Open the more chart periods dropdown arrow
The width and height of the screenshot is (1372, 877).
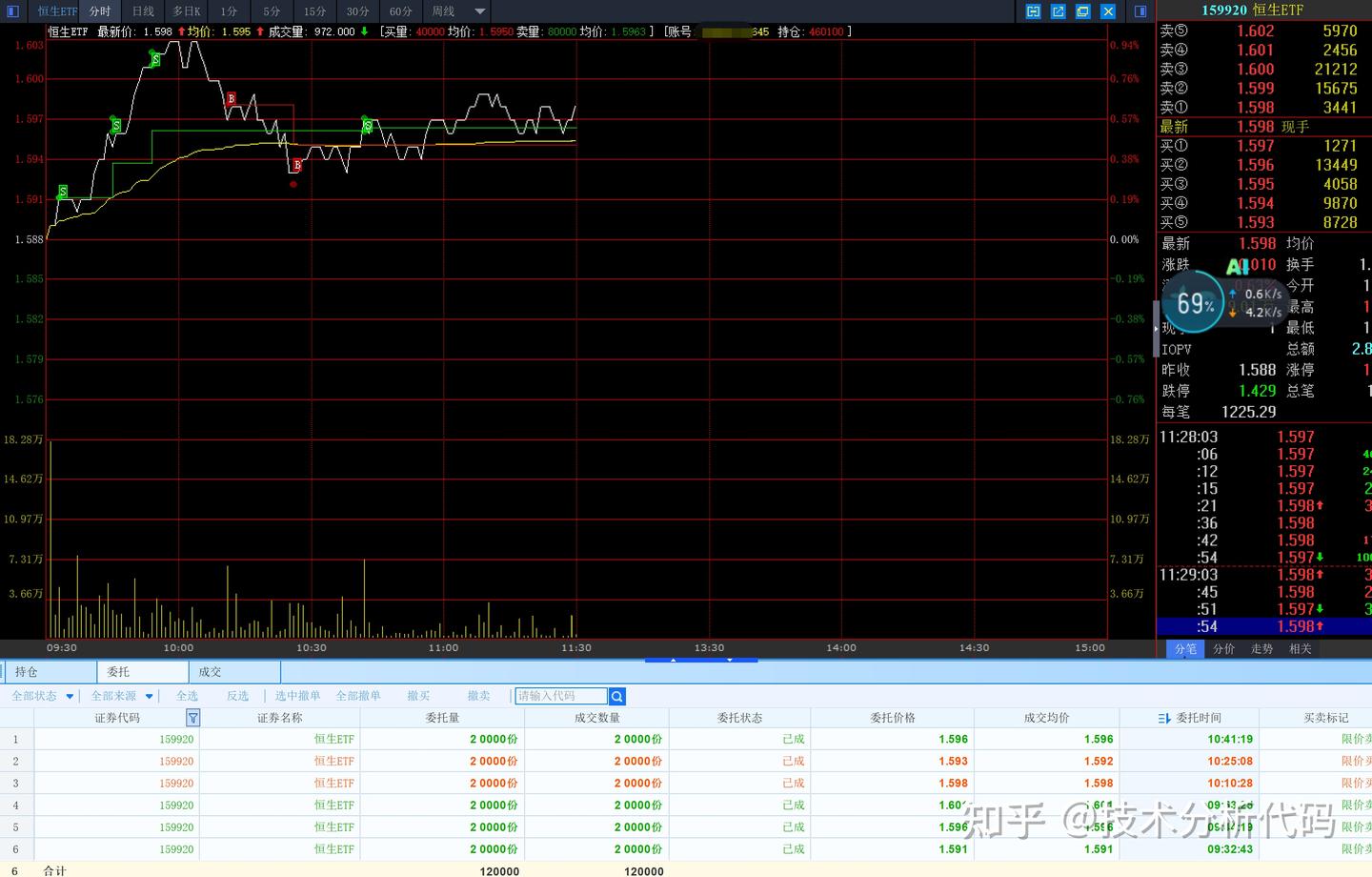click(x=480, y=11)
